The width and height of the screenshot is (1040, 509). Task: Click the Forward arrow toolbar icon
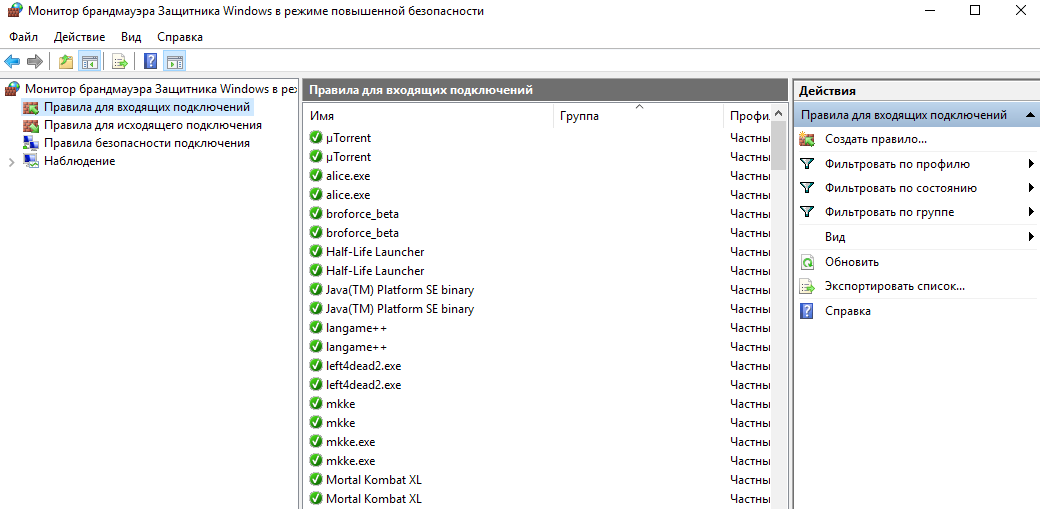34,62
